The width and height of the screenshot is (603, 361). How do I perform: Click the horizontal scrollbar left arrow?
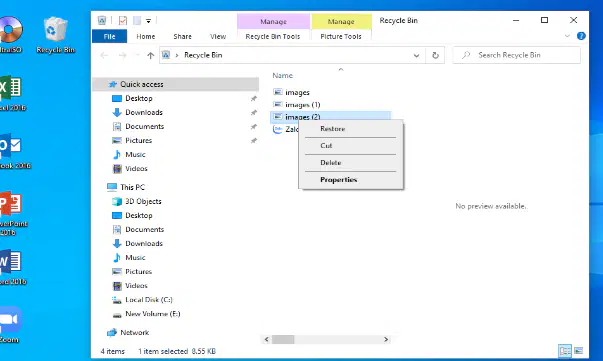pos(267,339)
